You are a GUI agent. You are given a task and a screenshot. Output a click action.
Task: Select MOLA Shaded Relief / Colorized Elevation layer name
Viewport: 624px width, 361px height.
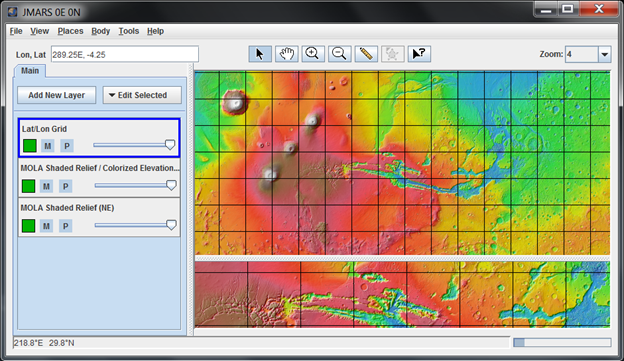pos(99,168)
